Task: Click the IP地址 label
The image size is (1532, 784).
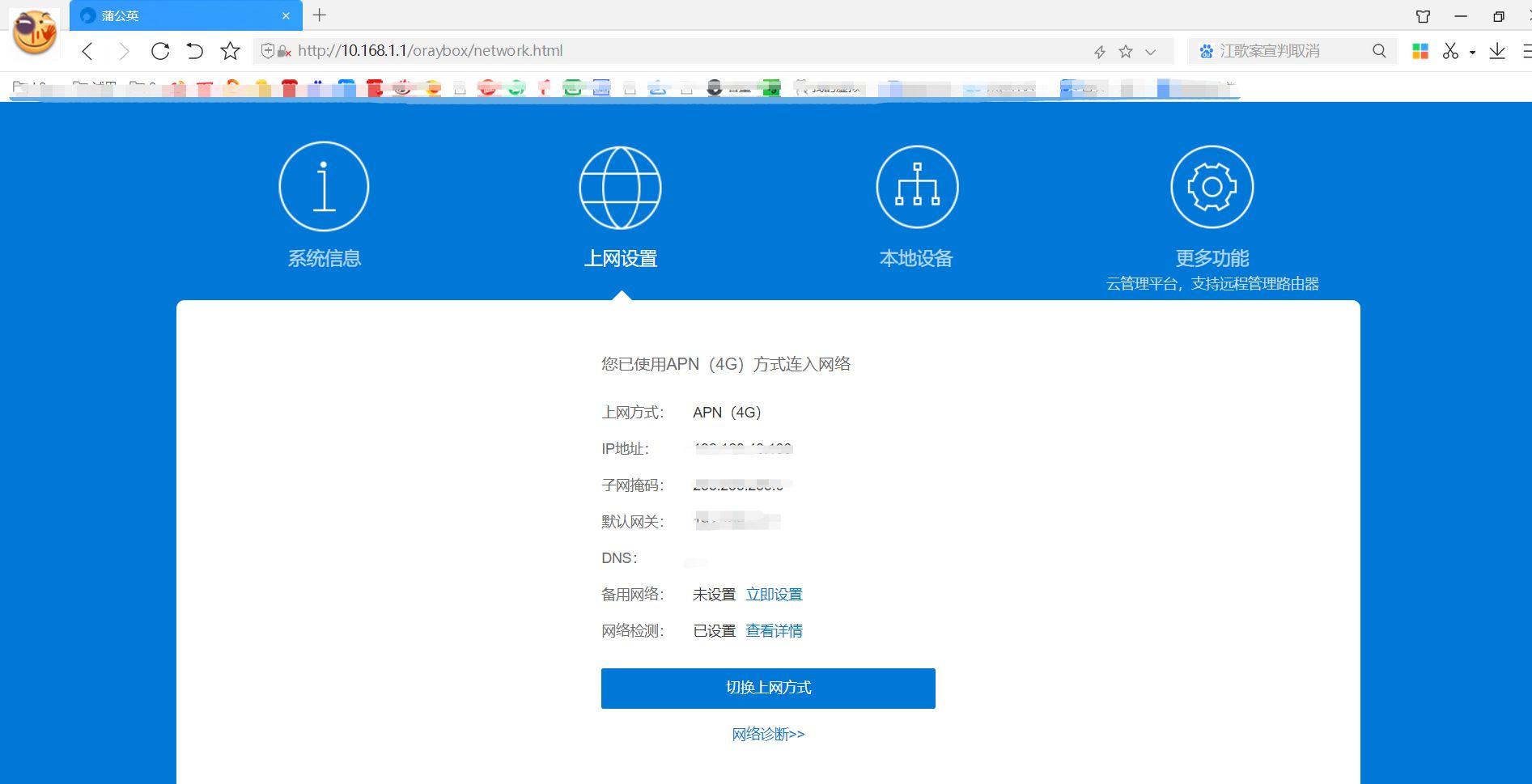Action: click(625, 449)
